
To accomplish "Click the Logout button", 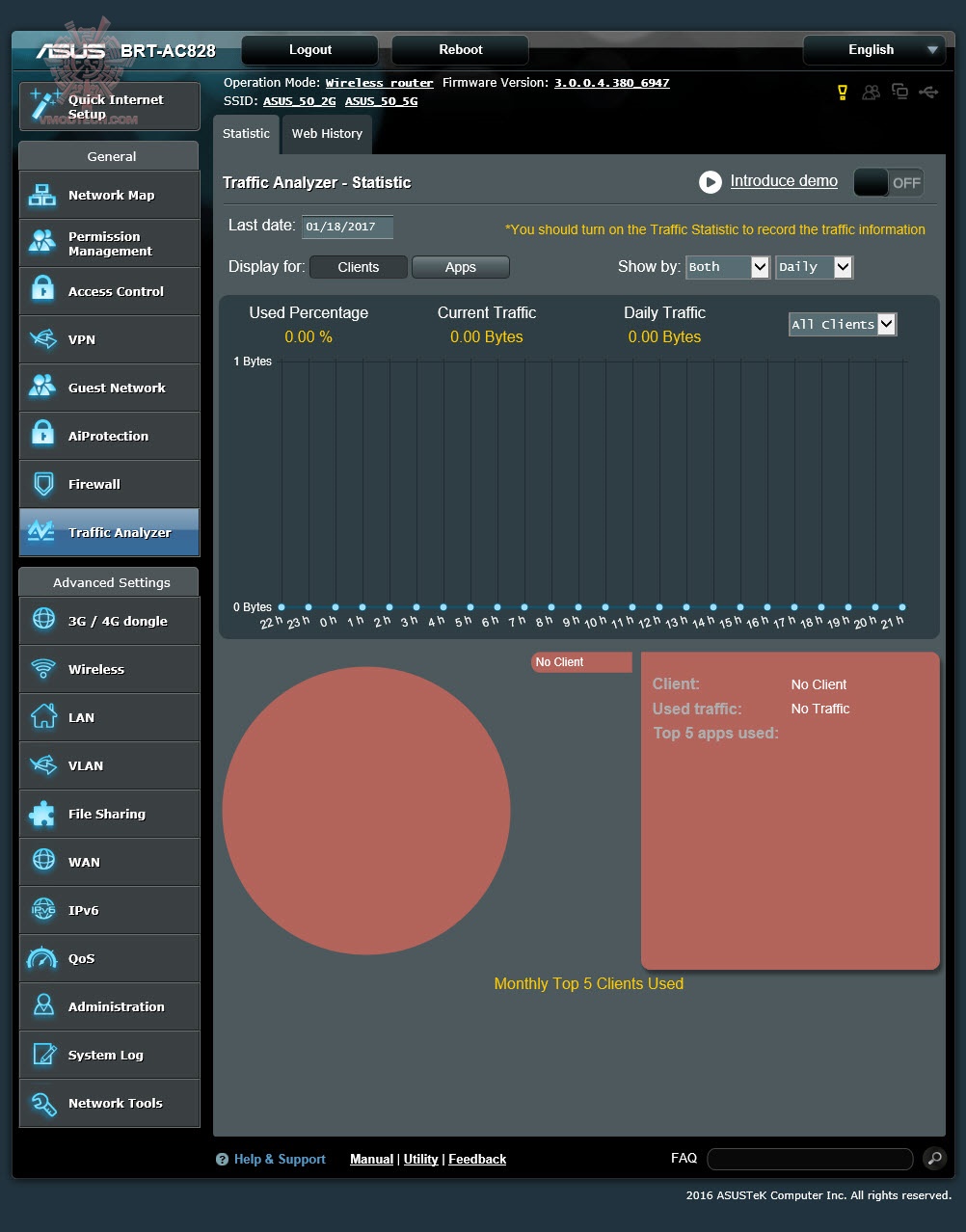I will point(310,50).
